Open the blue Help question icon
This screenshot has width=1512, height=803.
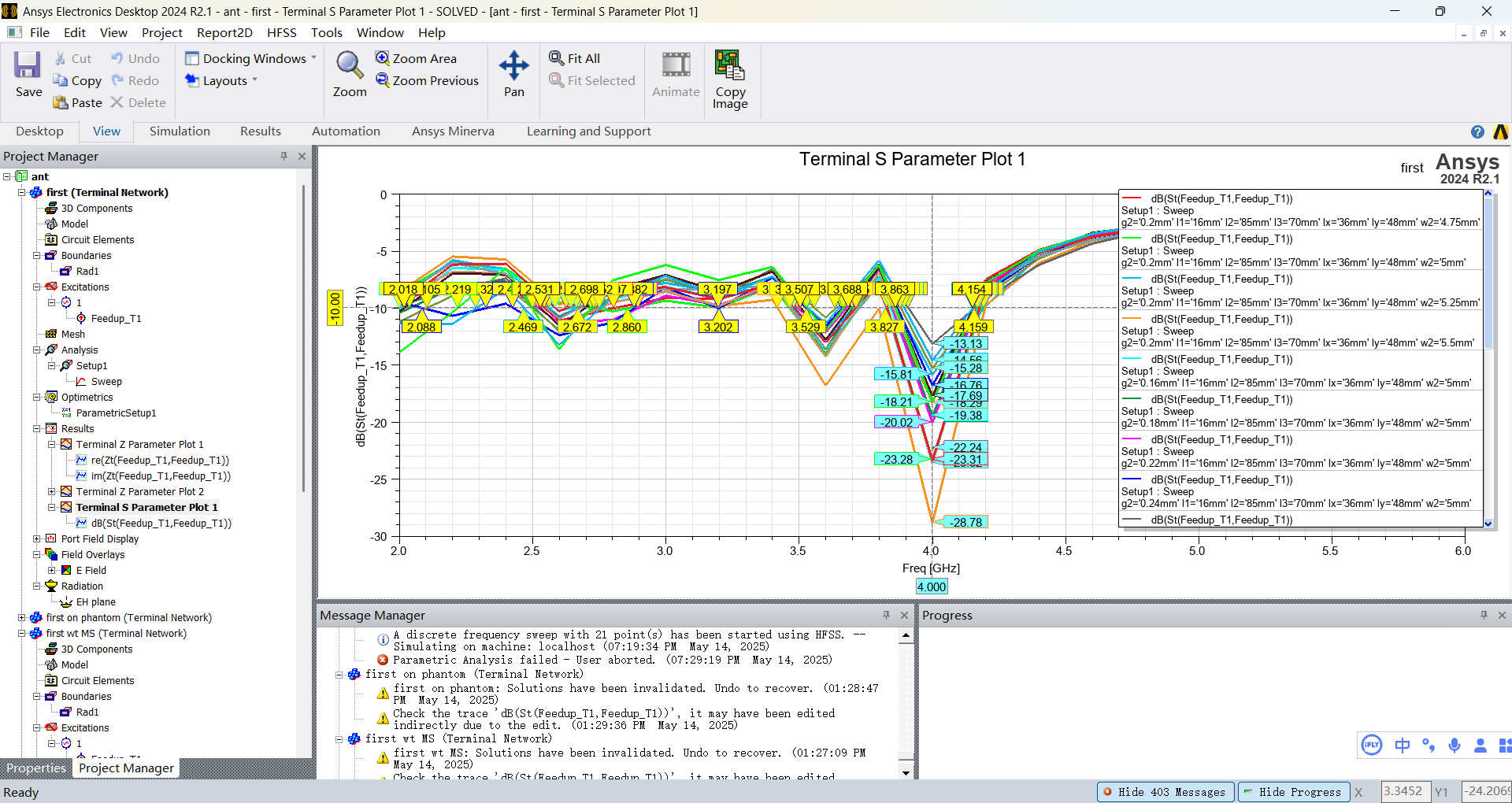point(1477,132)
